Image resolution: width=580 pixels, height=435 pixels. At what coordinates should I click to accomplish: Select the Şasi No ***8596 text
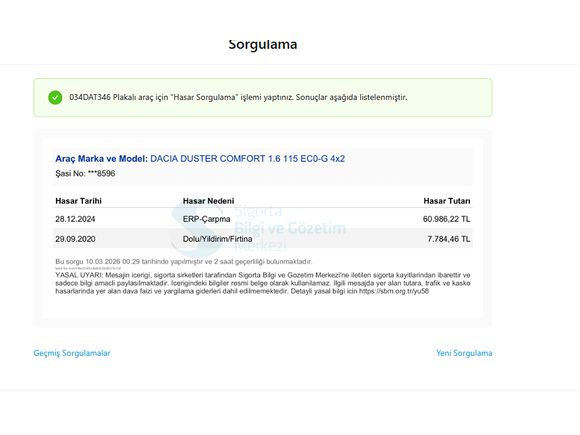point(85,173)
